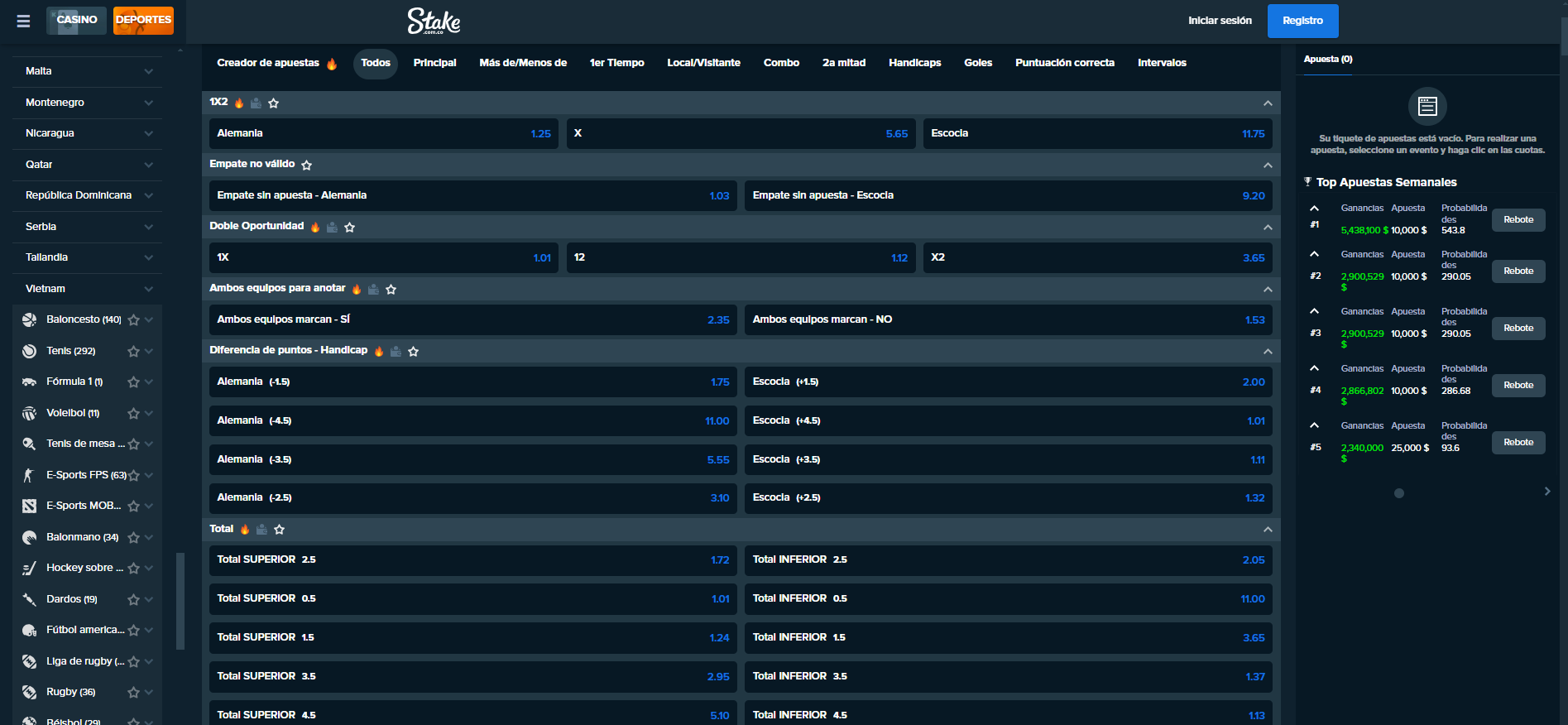Open the Tenis sport icon
The image size is (1568, 725).
pyautogui.click(x=30, y=351)
